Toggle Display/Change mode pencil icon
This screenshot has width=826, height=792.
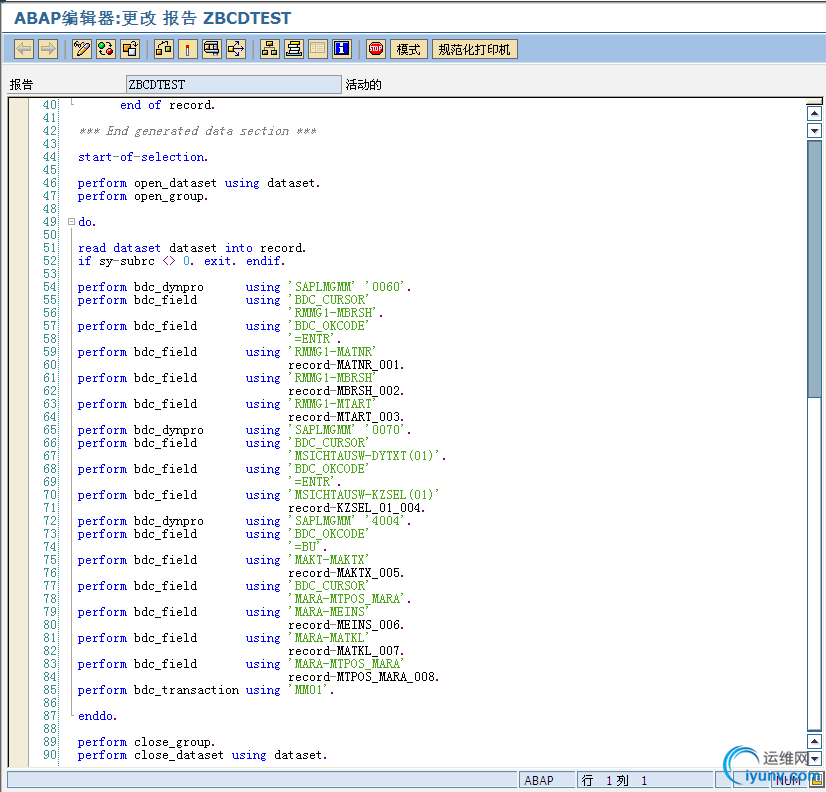82,49
